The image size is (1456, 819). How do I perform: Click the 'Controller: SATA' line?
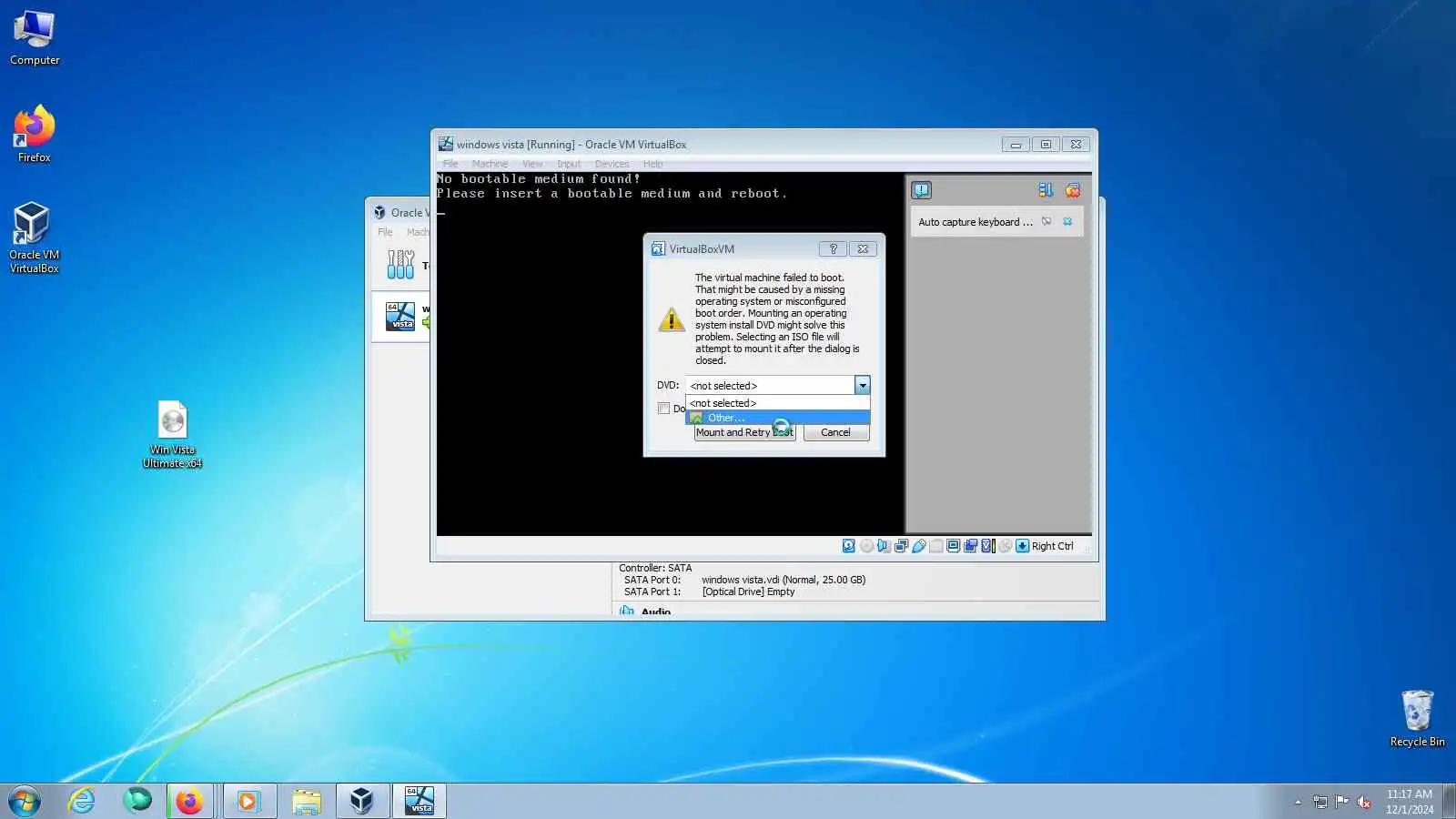point(655,568)
